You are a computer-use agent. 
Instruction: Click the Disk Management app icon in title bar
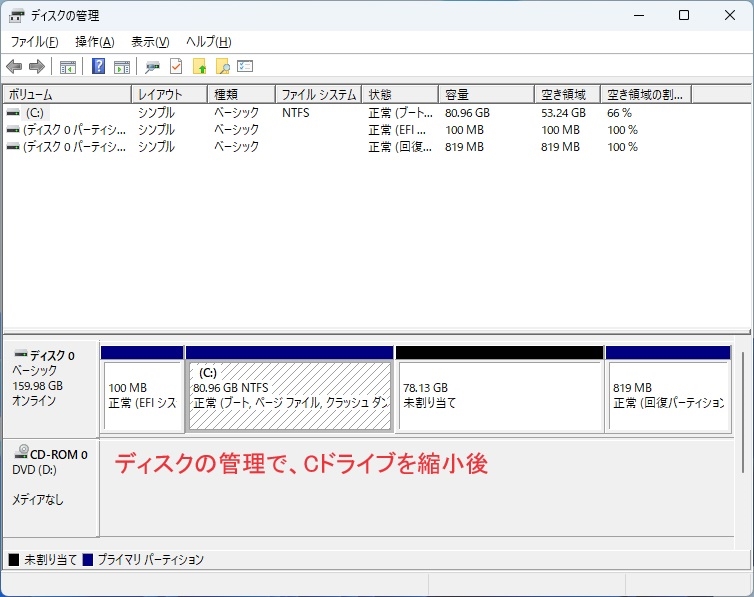[x=16, y=16]
